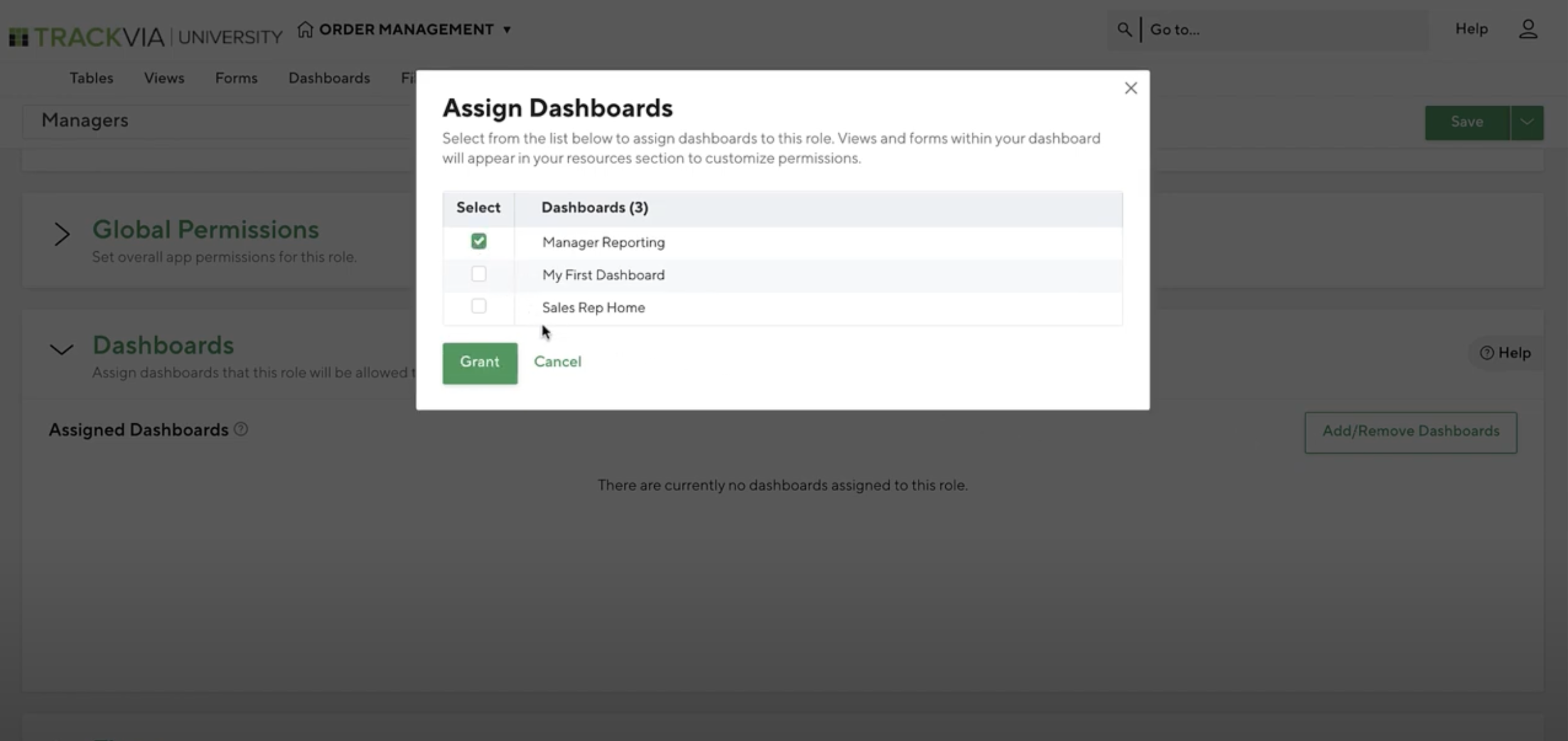Click the Select column header
1568x741 pixels.
pyautogui.click(x=478, y=208)
